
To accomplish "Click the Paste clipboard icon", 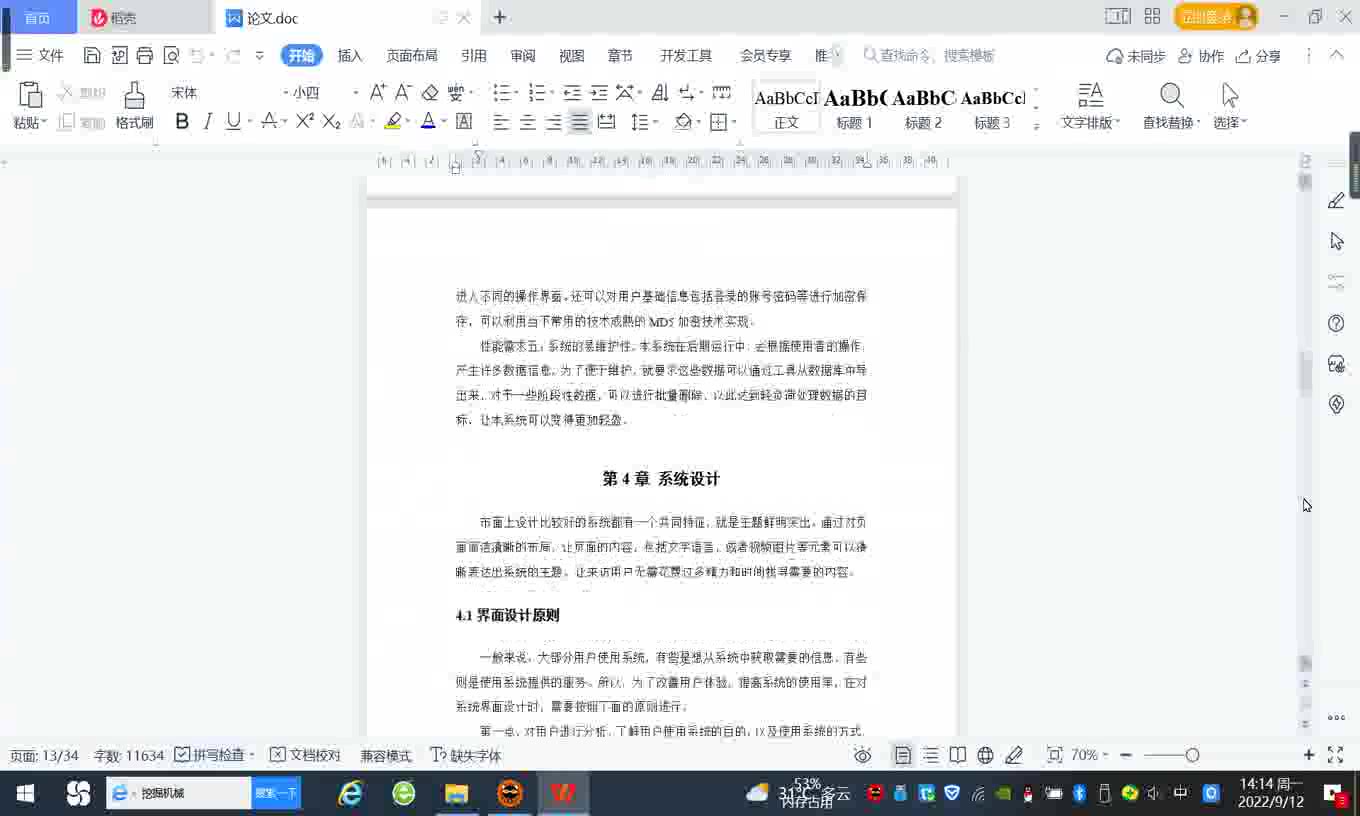I will pos(30,95).
